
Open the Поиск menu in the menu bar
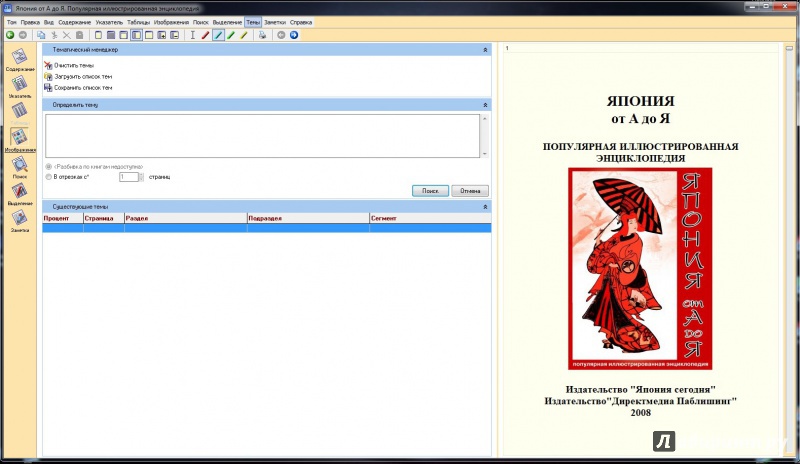pos(201,22)
